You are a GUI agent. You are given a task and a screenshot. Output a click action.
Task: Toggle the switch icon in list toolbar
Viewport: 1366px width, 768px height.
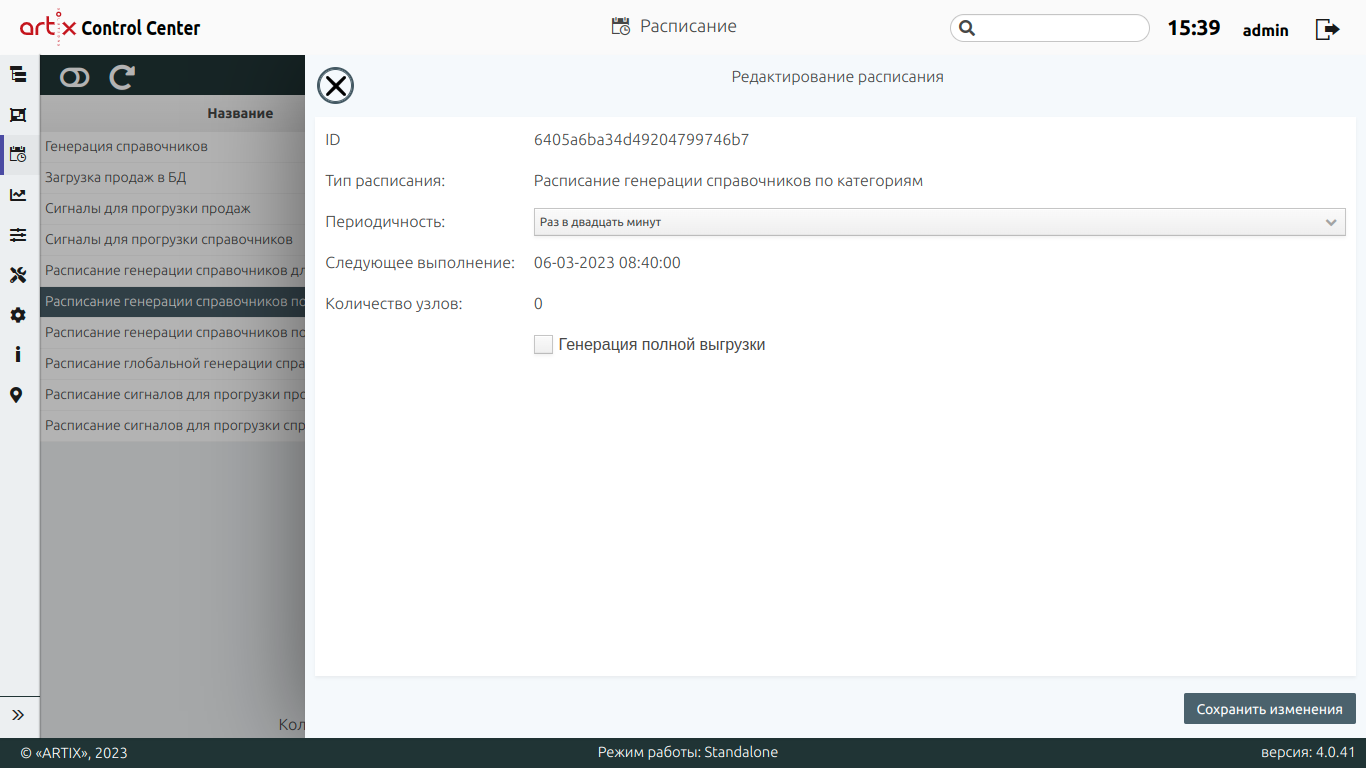coord(75,77)
